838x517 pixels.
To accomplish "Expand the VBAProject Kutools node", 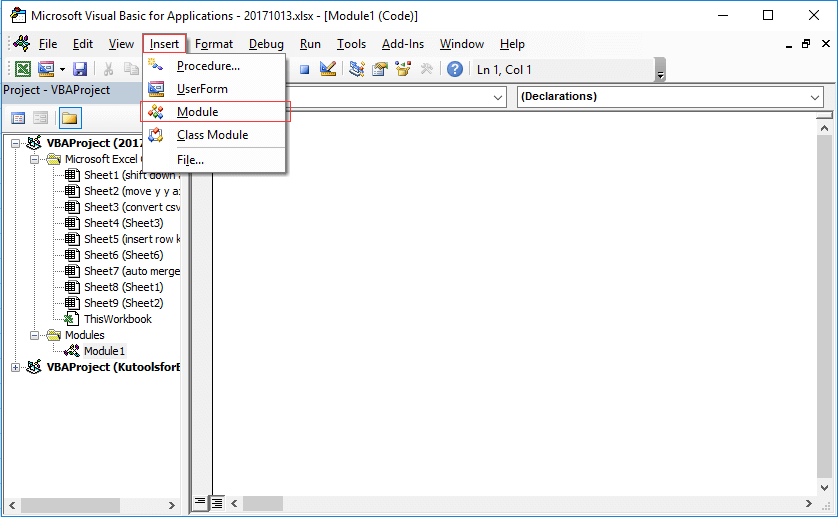I will 15,367.
